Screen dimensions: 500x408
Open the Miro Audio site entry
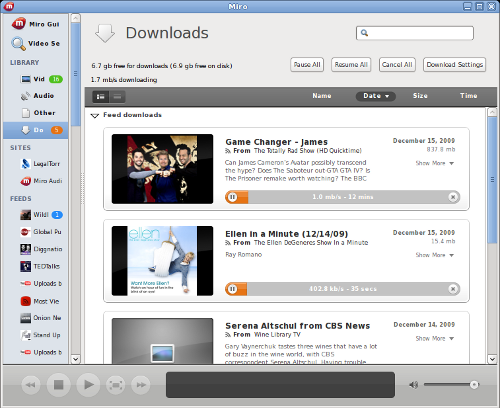click(36, 181)
